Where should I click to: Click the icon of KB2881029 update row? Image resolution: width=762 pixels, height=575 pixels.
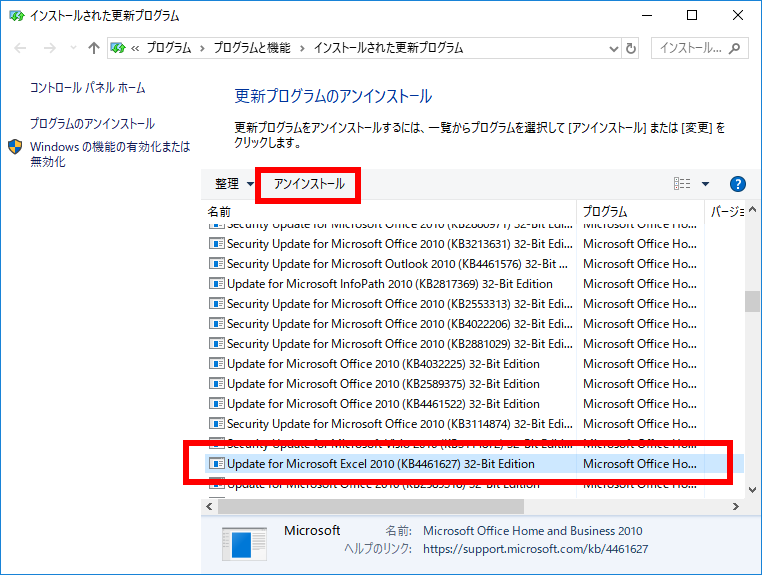(216, 344)
